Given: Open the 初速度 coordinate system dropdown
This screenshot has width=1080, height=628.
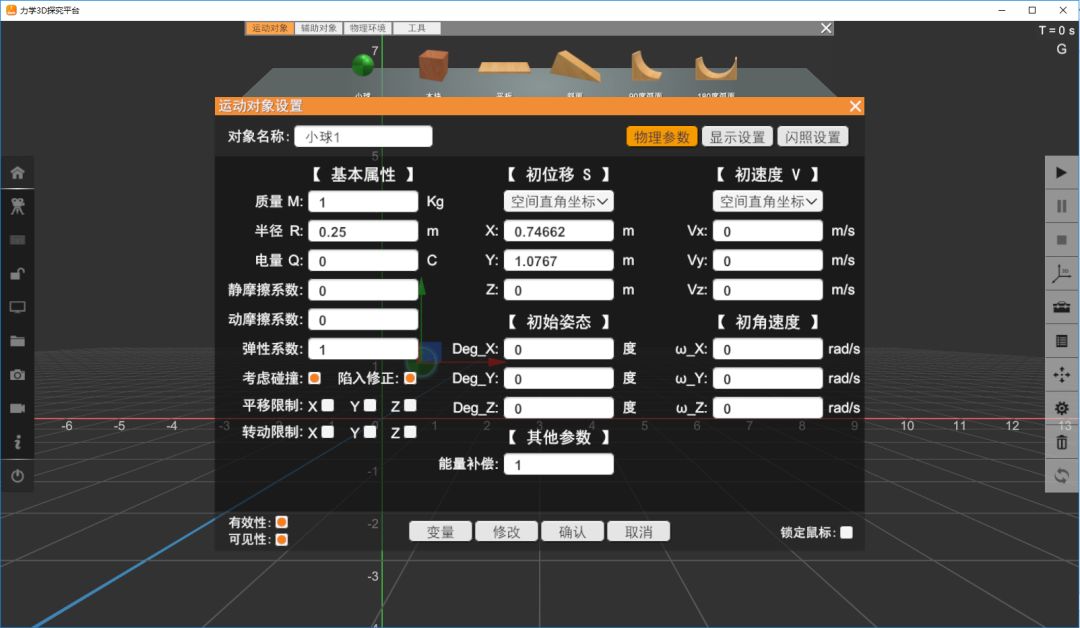Looking at the screenshot, I should (x=767, y=202).
